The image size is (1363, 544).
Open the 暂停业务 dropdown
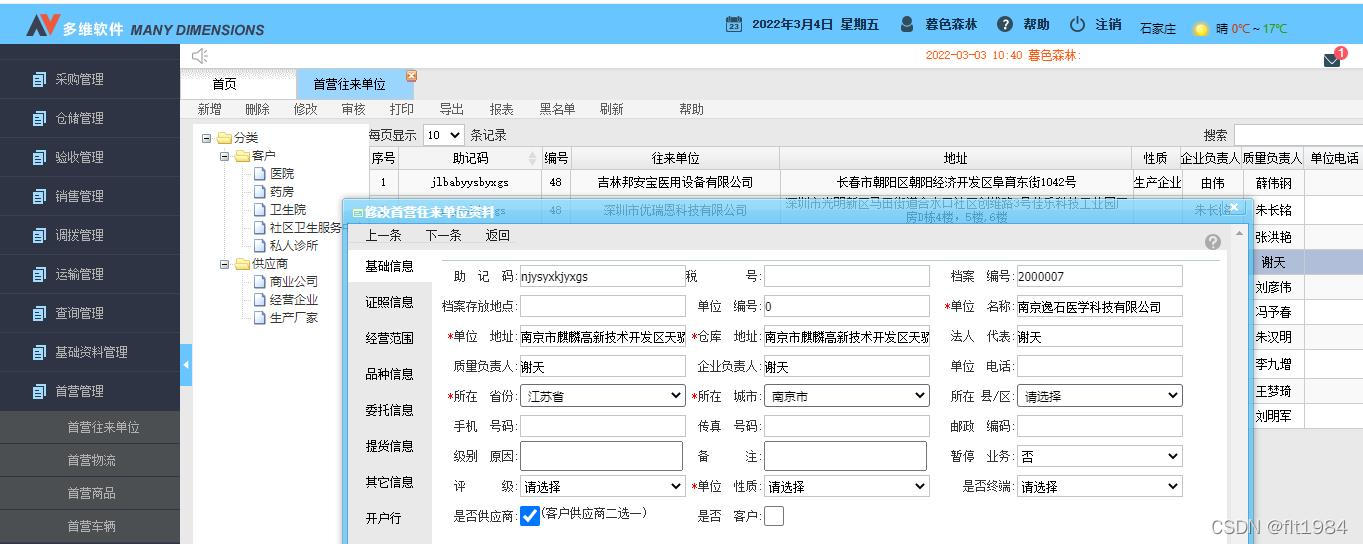[x=1100, y=456]
